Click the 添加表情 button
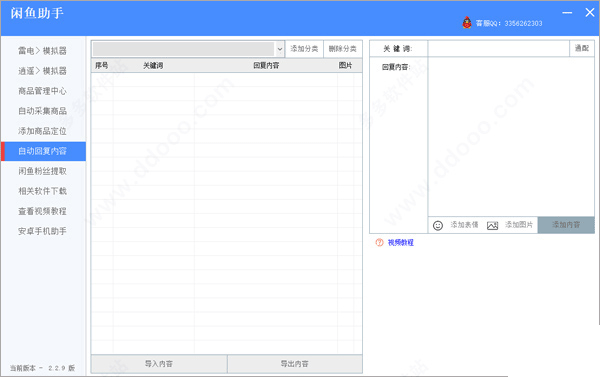This screenshot has width=600, height=377. coord(464,225)
